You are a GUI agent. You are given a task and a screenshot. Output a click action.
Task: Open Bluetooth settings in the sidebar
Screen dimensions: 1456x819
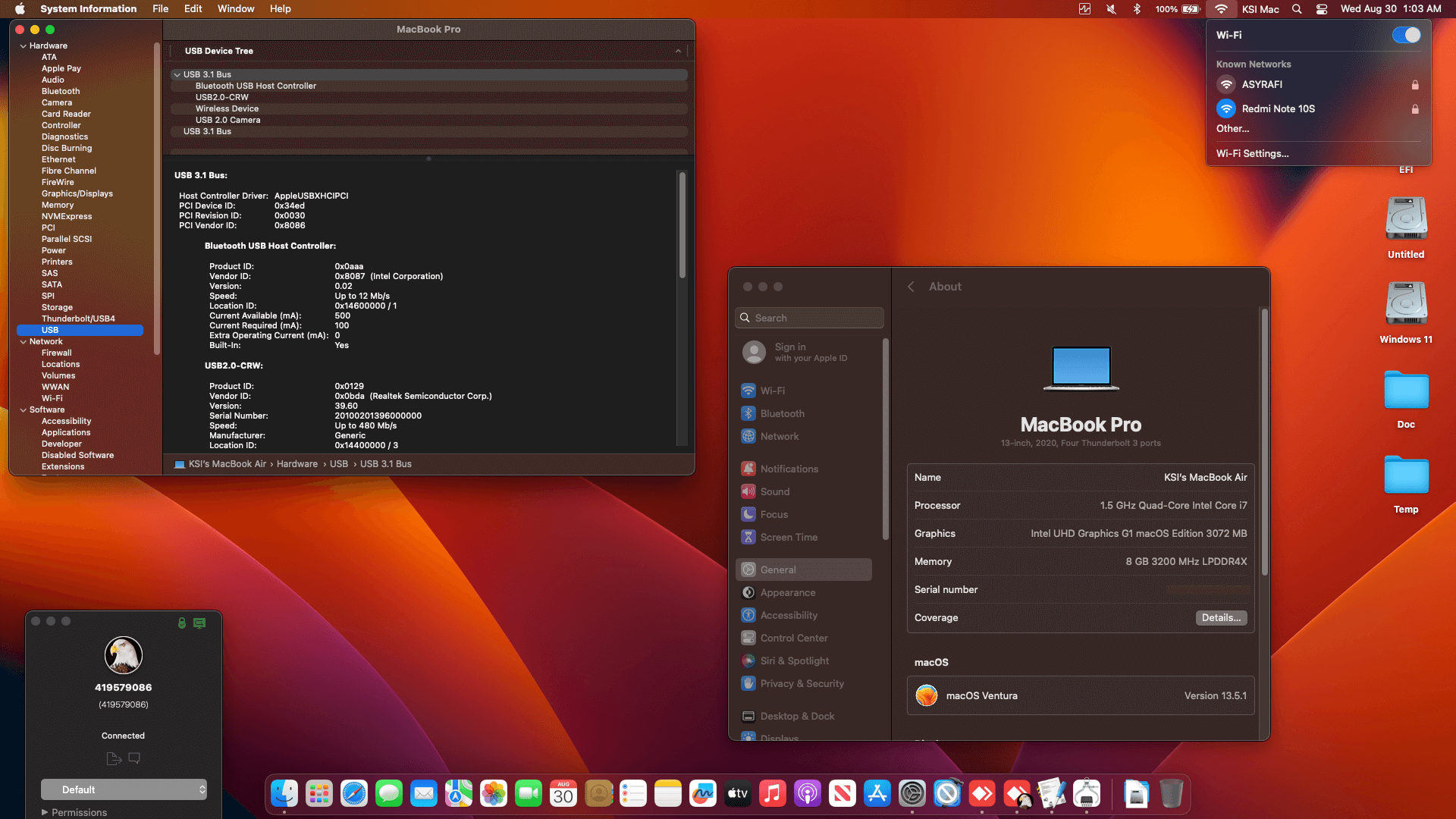pyautogui.click(x=782, y=413)
